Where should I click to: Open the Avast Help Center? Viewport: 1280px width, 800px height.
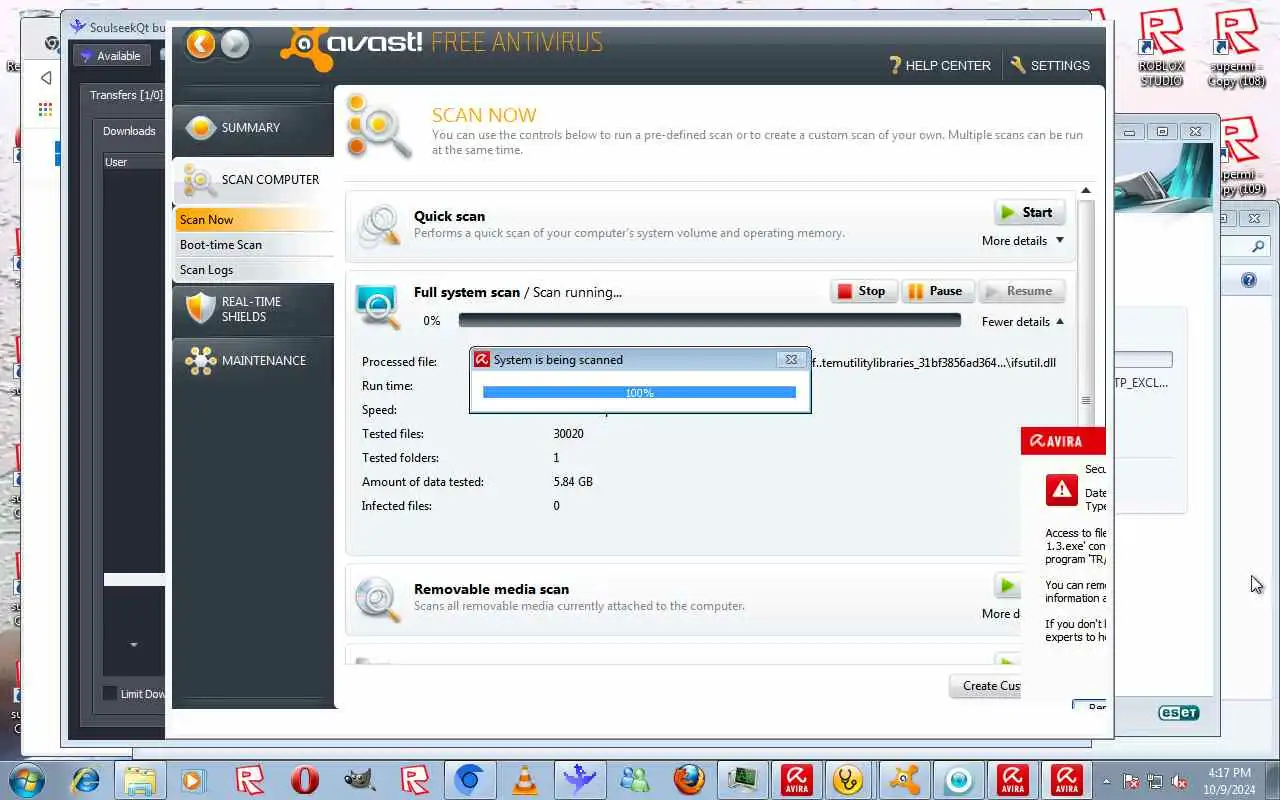coord(939,65)
